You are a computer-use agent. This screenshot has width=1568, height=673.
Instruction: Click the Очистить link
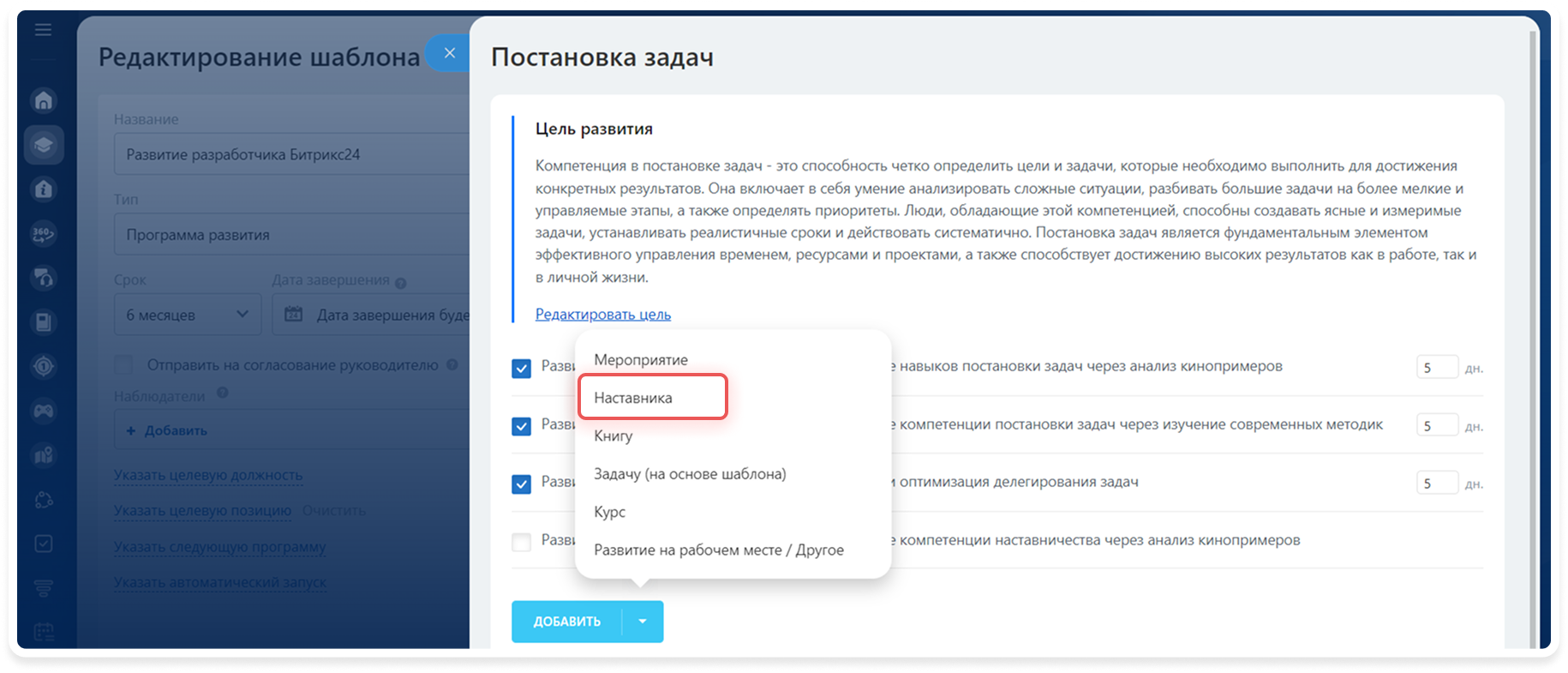[x=334, y=510]
